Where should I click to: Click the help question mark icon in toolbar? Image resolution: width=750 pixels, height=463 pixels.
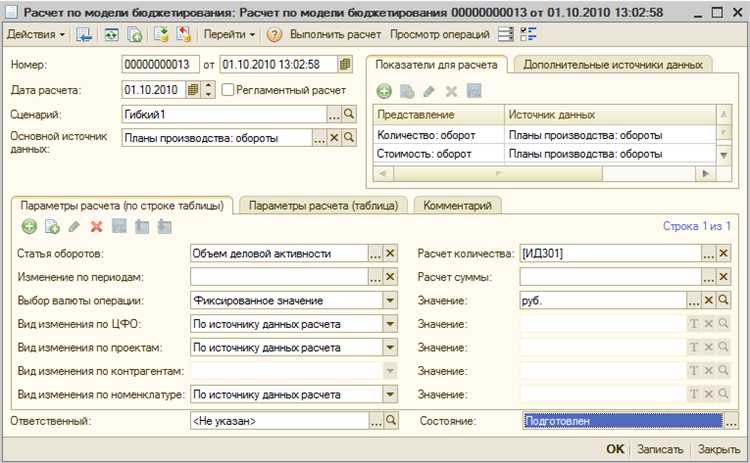pos(274,34)
